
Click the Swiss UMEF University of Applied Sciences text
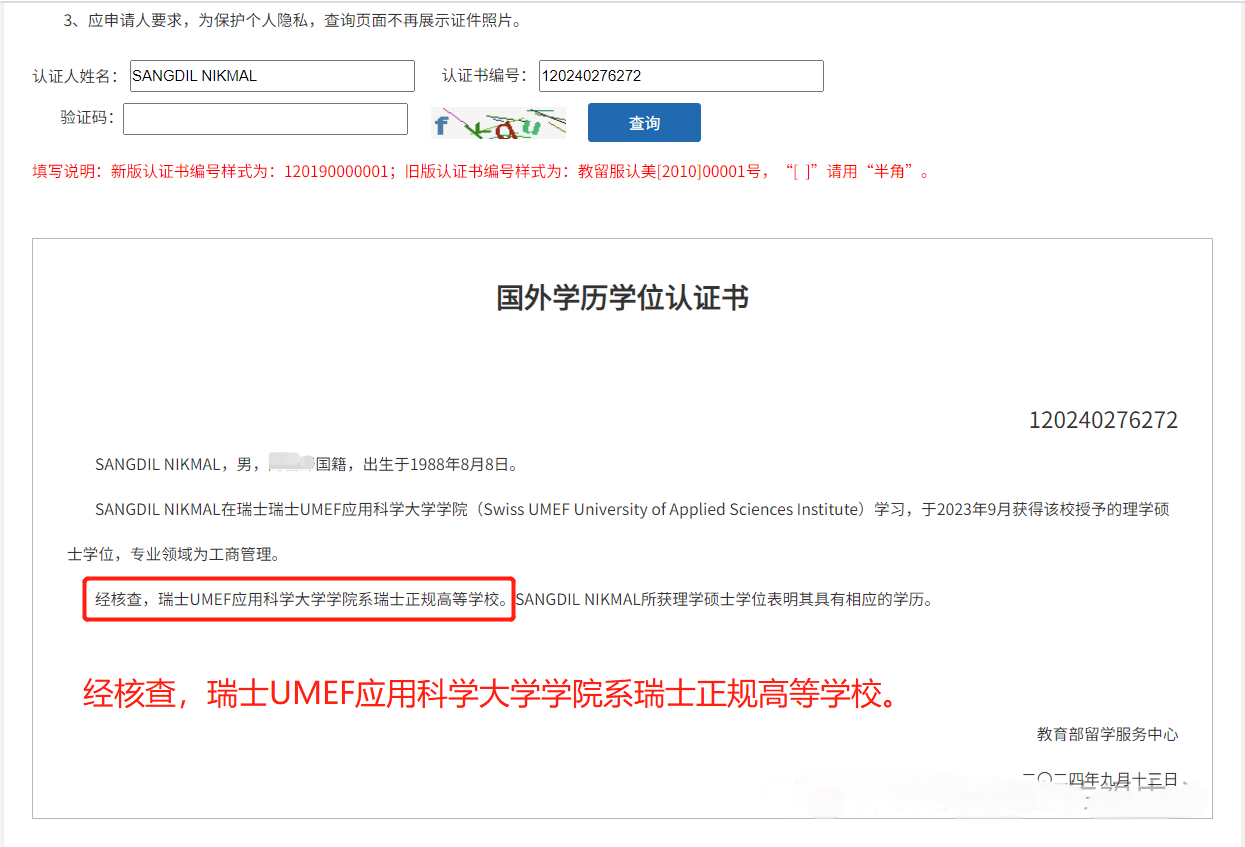click(x=672, y=509)
